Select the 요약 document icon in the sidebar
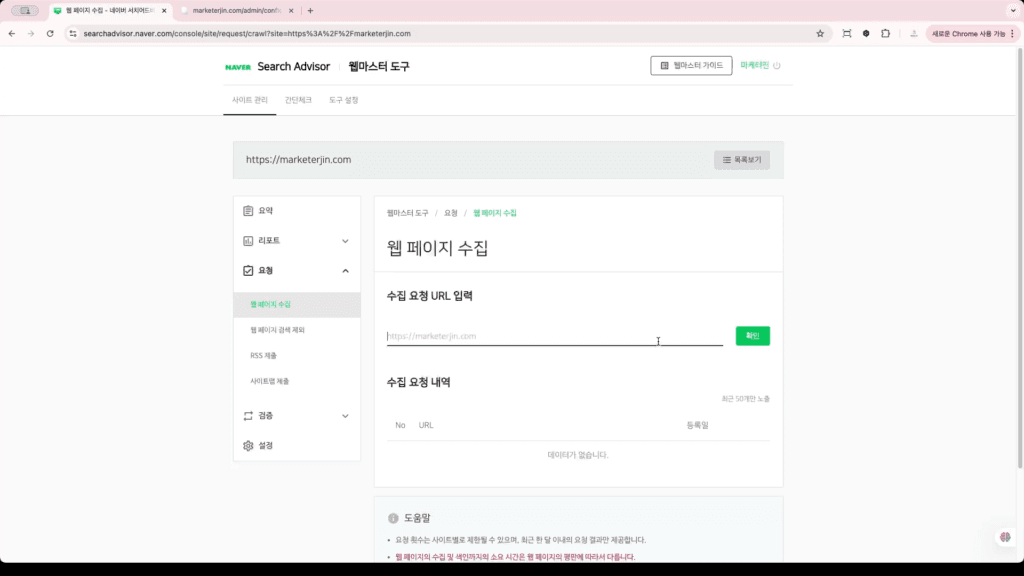This screenshot has width=1024, height=576. pos(247,210)
